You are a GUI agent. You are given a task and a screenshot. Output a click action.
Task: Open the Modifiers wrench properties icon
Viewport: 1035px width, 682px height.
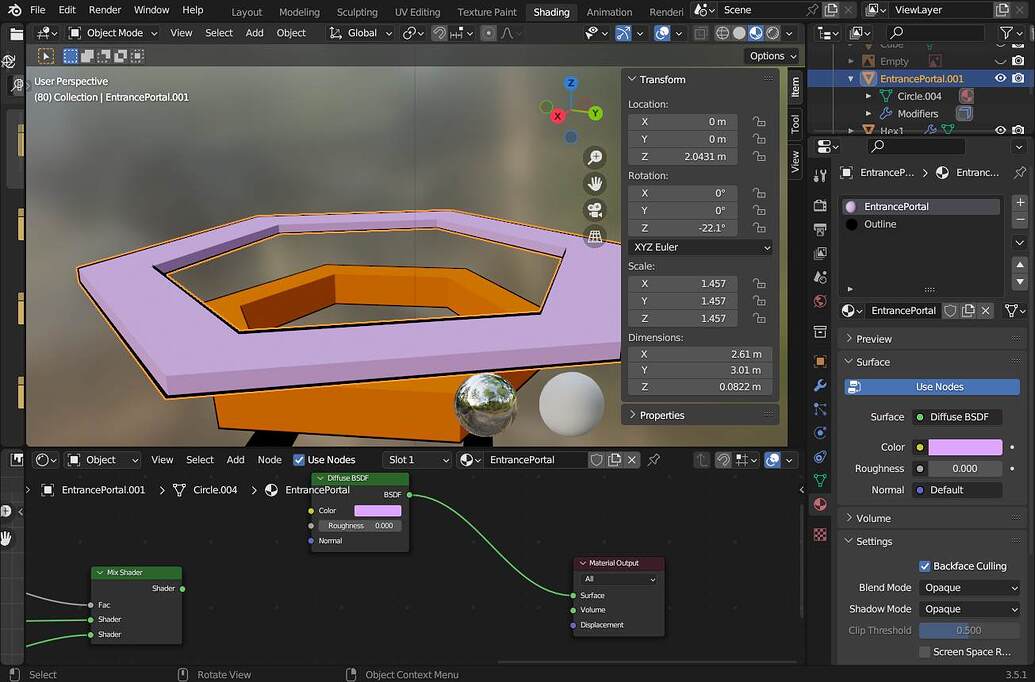820,386
